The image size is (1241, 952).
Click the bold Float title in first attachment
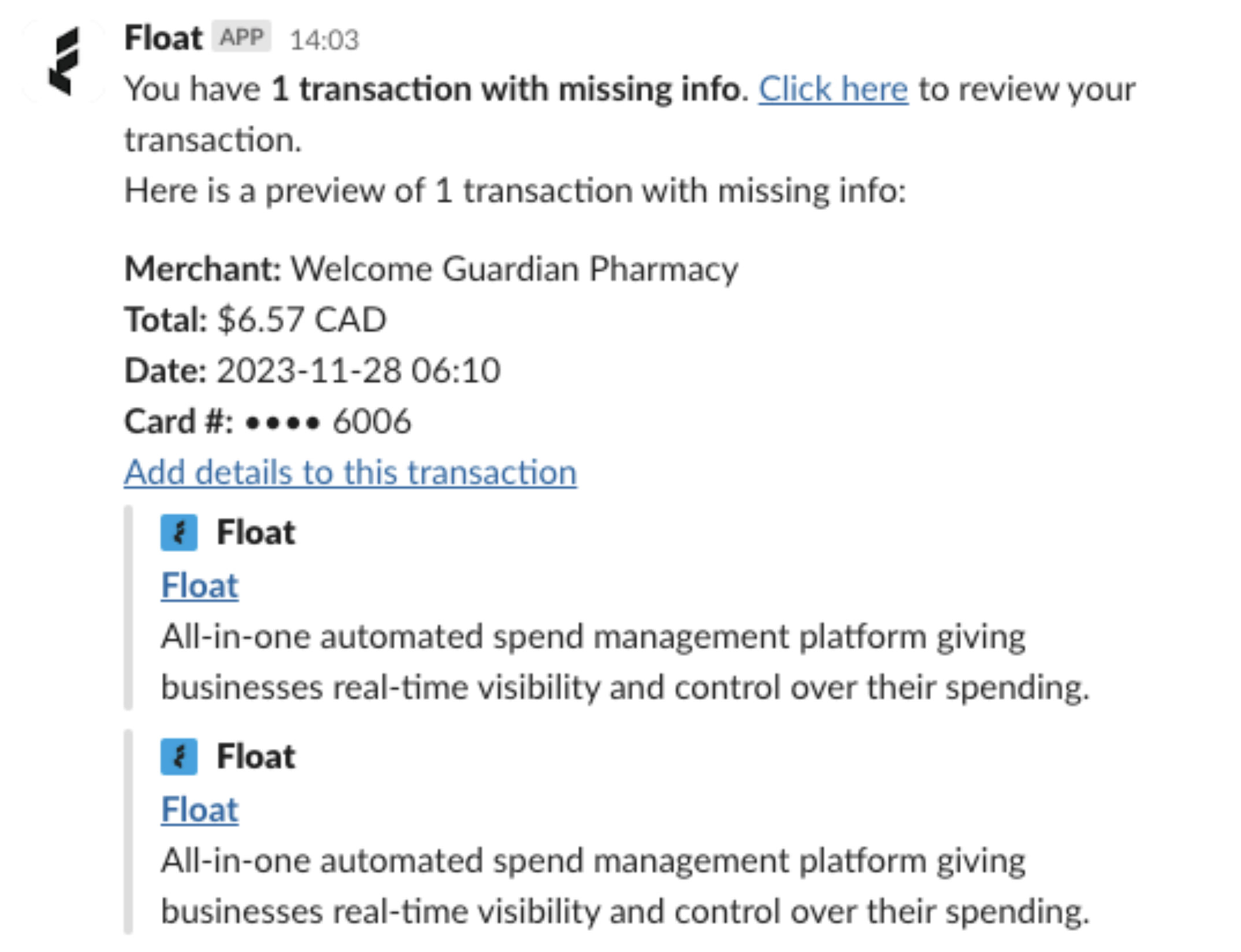tap(256, 532)
